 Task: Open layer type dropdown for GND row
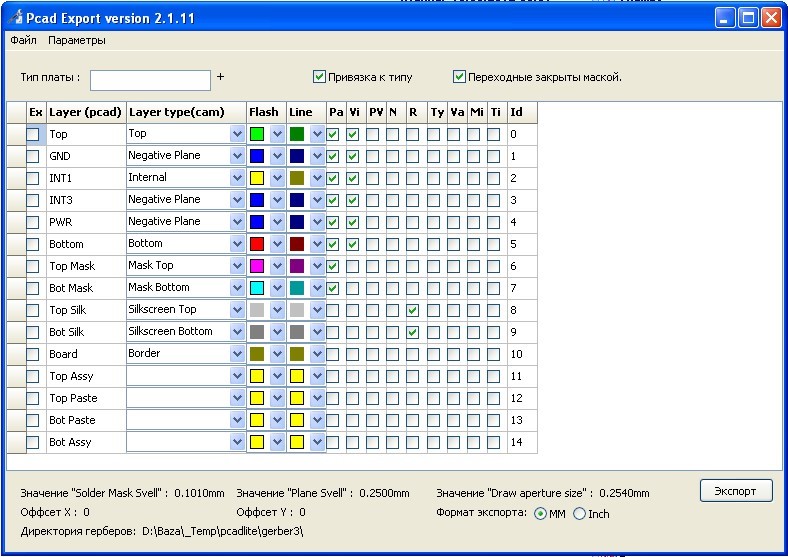pos(237,156)
